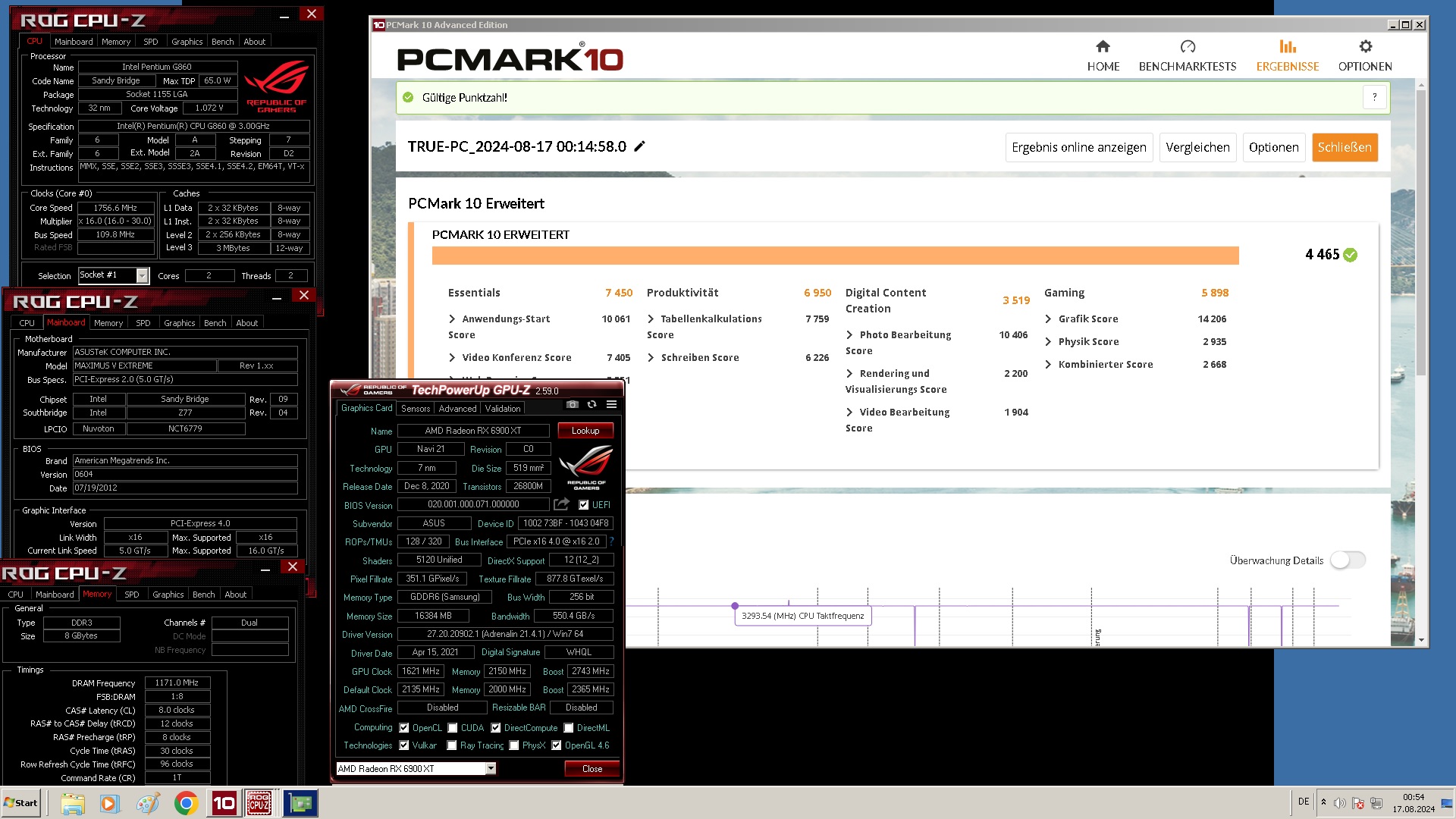Screen dimensions: 1456x819
Task: Click Close button in GPU-Z
Action: (592, 769)
